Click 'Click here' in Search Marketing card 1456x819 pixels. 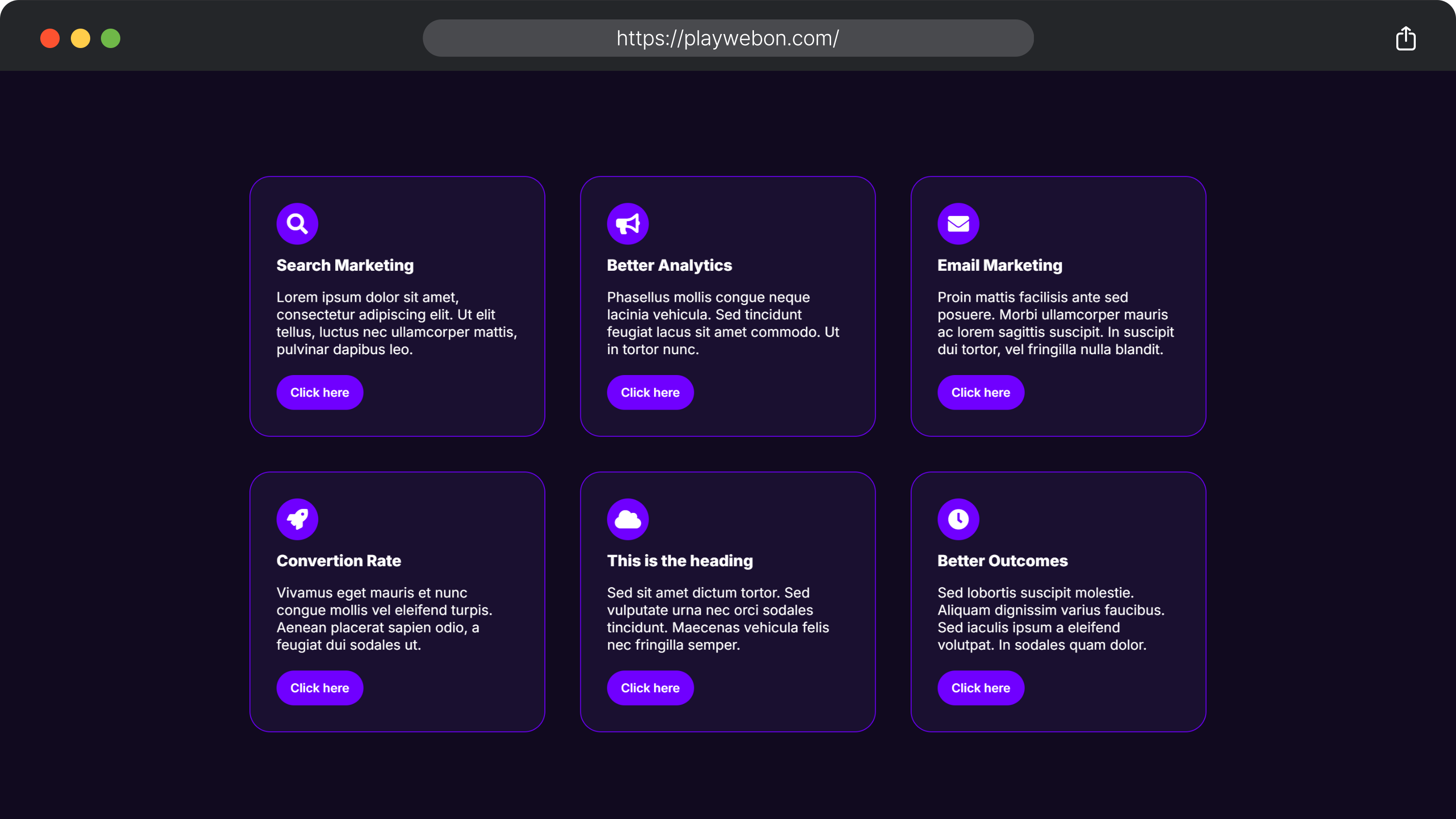coord(320,392)
